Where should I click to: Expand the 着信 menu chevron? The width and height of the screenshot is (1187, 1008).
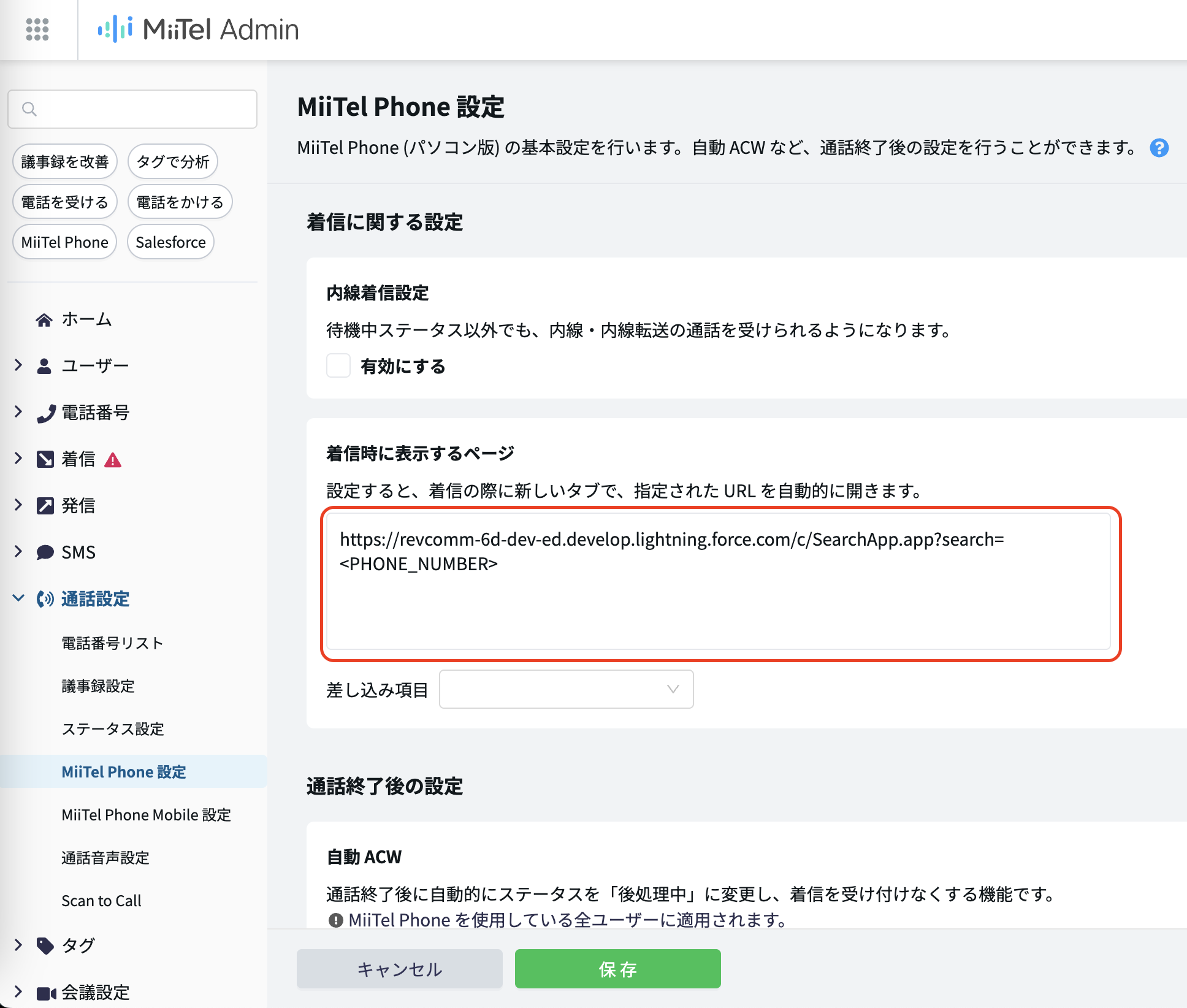[x=18, y=459]
